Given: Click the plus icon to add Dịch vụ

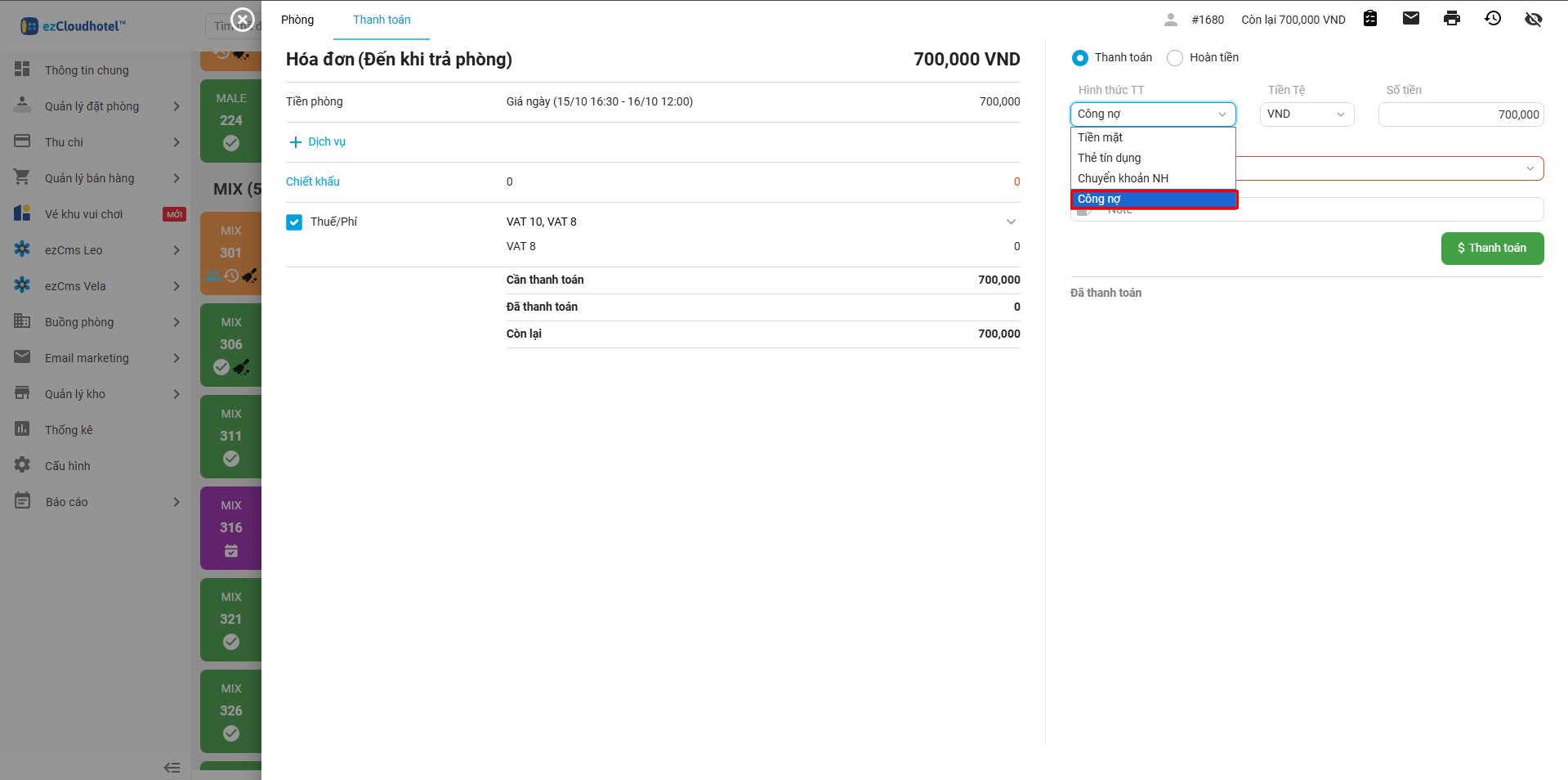Looking at the screenshot, I should (296, 142).
